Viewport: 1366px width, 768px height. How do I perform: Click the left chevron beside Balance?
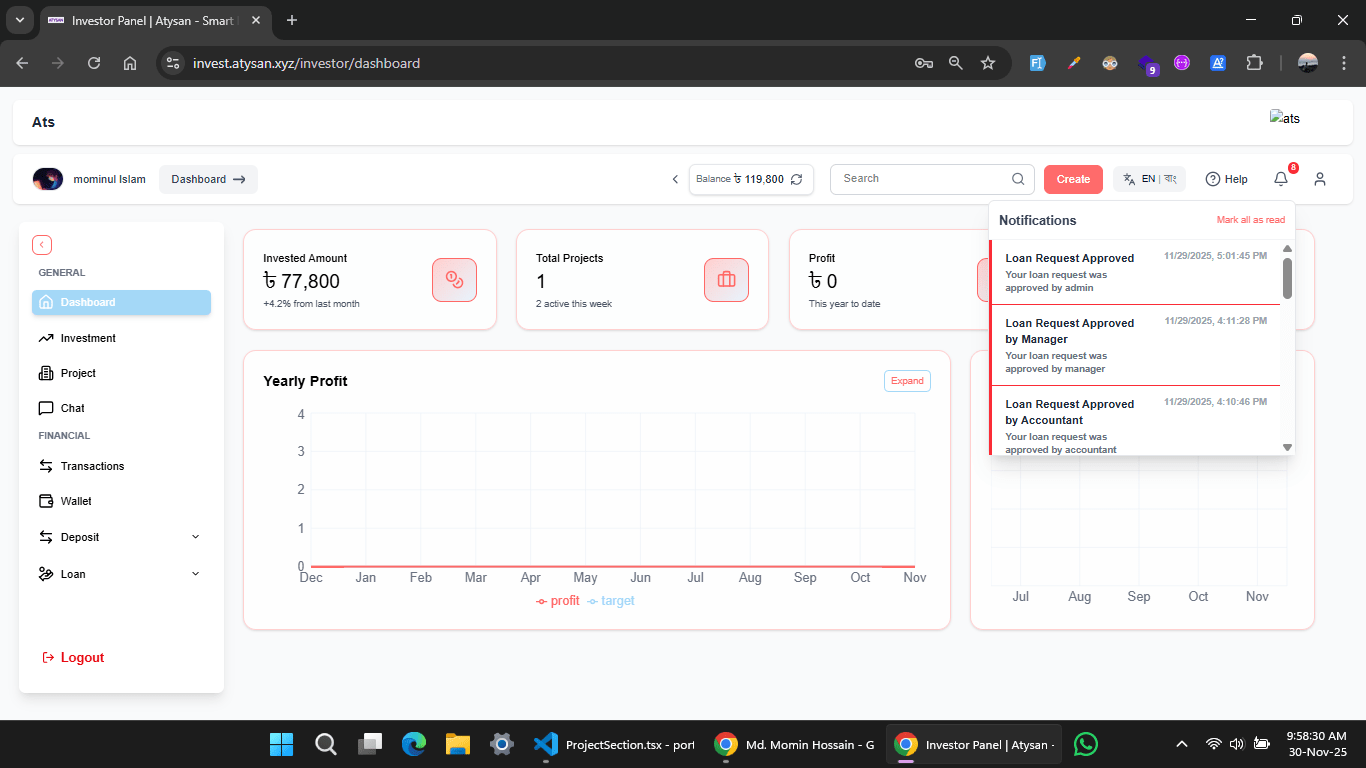click(x=675, y=179)
